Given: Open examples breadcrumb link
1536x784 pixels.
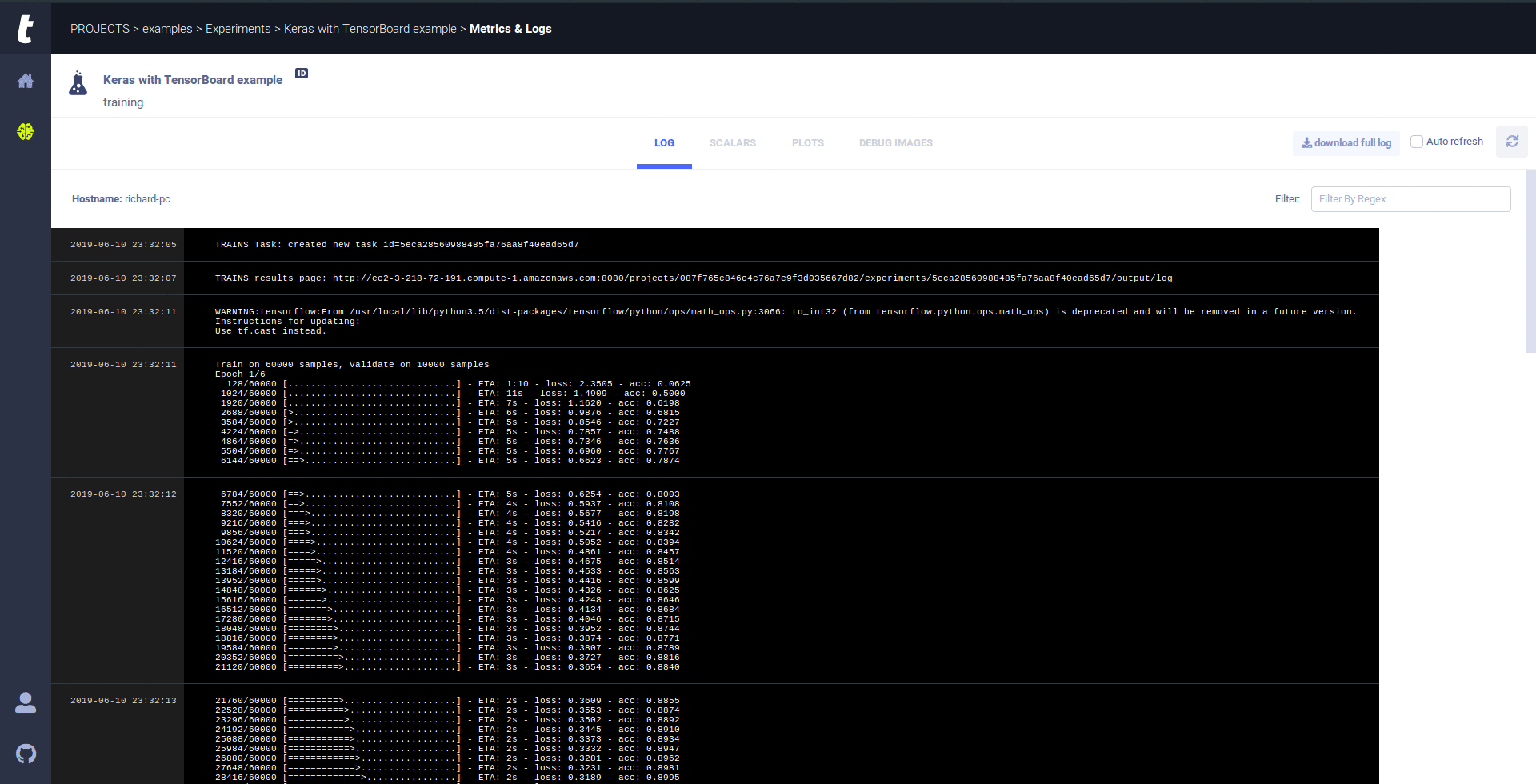Looking at the screenshot, I should [x=167, y=29].
